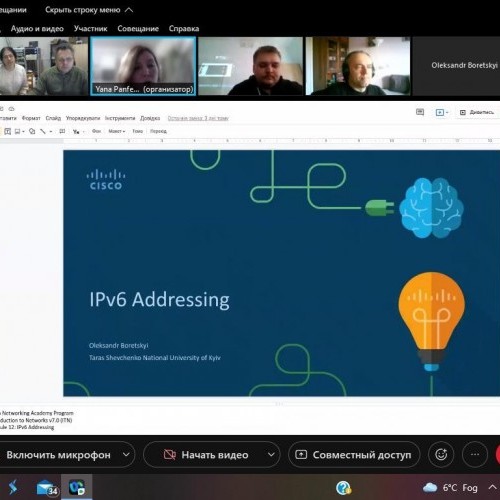Click the cloud save status icon

pos(12,109)
